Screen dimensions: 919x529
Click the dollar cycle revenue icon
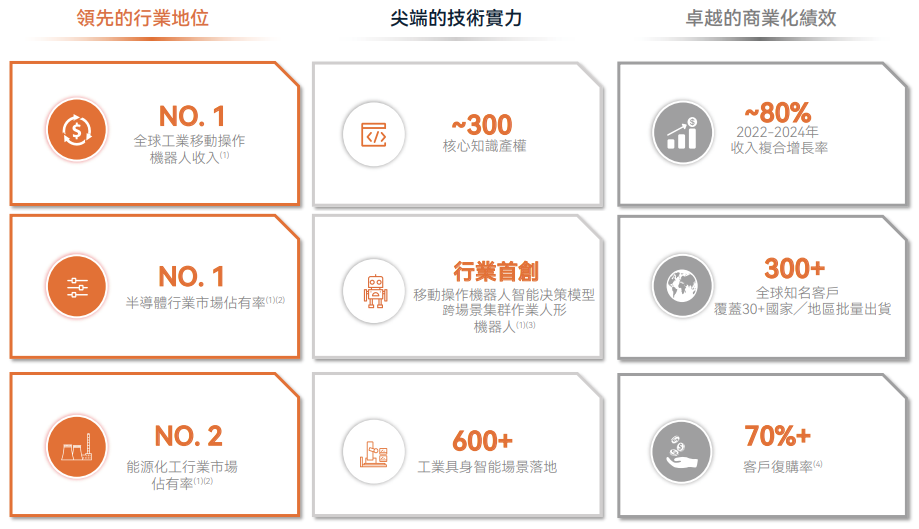click(77, 130)
